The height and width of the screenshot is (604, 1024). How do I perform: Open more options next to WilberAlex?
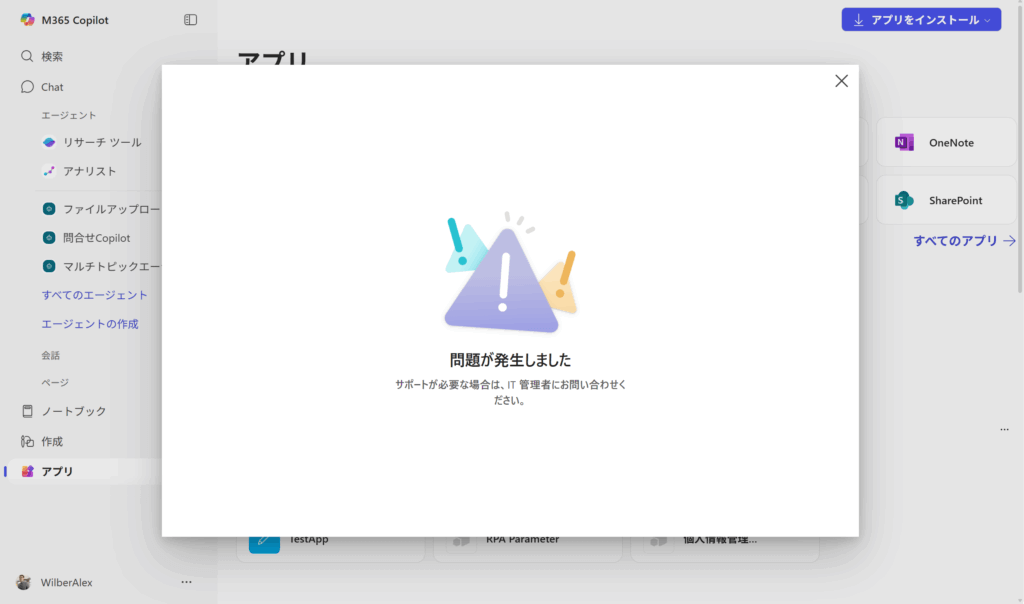[186, 582]
